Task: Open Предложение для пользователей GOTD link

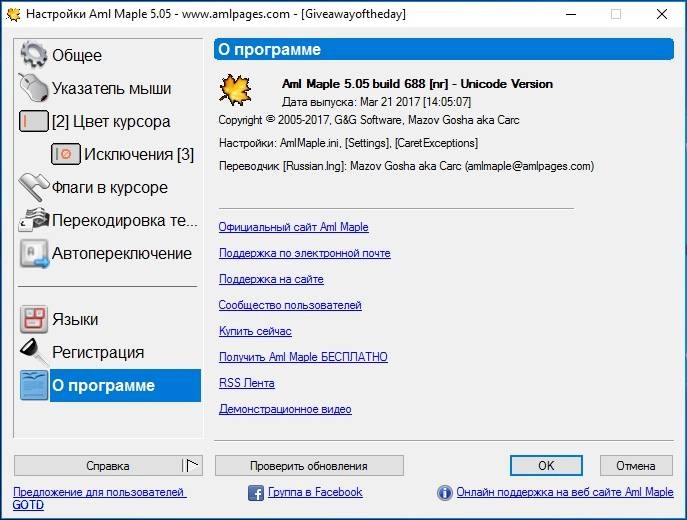Action: tap(99, 499)
